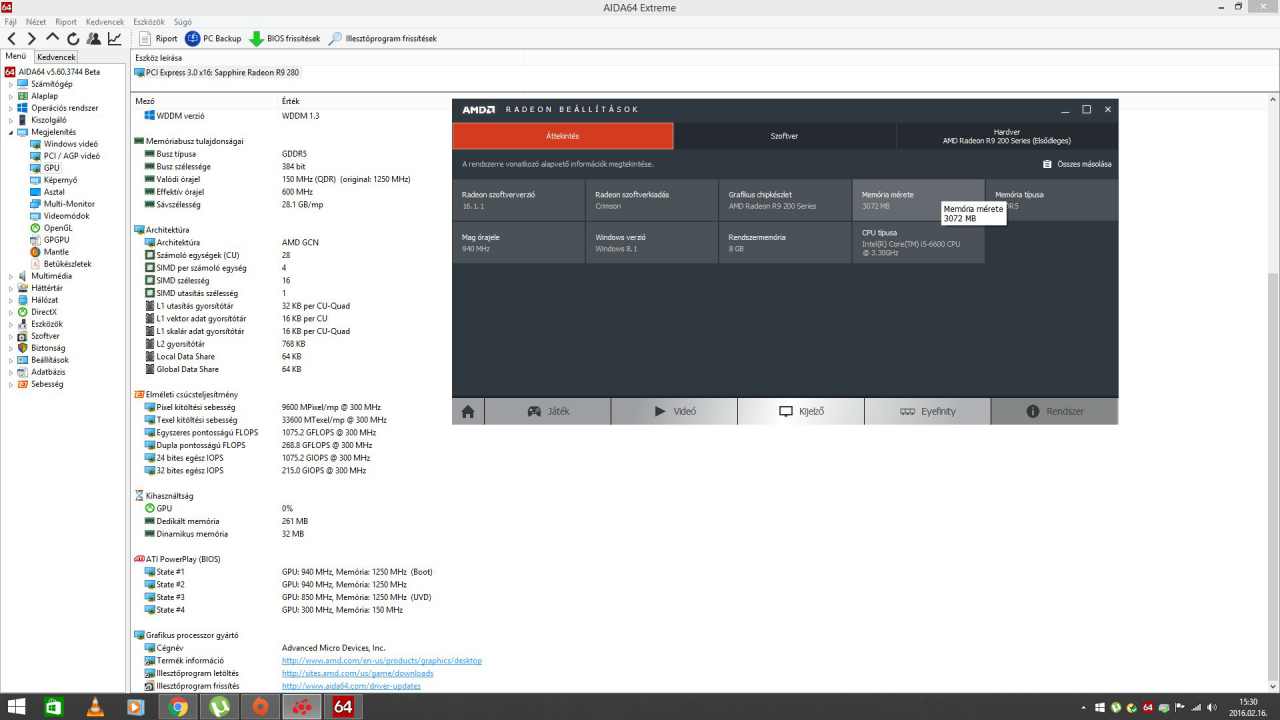Select the Memória mérete tile in Radeon settings
Viewport: 1280px width, 720px height.
click(x=918, y=200)
